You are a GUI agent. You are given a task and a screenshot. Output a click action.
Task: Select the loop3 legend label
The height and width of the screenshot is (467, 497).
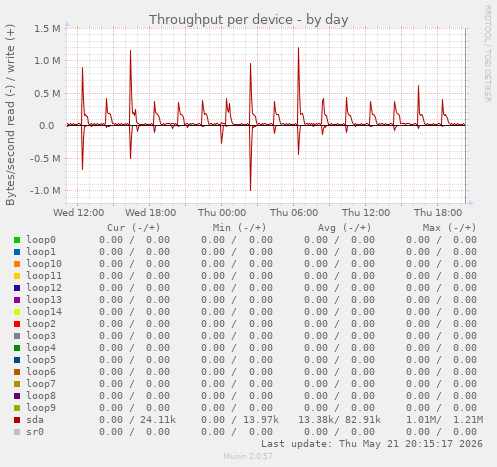(41, 336)
